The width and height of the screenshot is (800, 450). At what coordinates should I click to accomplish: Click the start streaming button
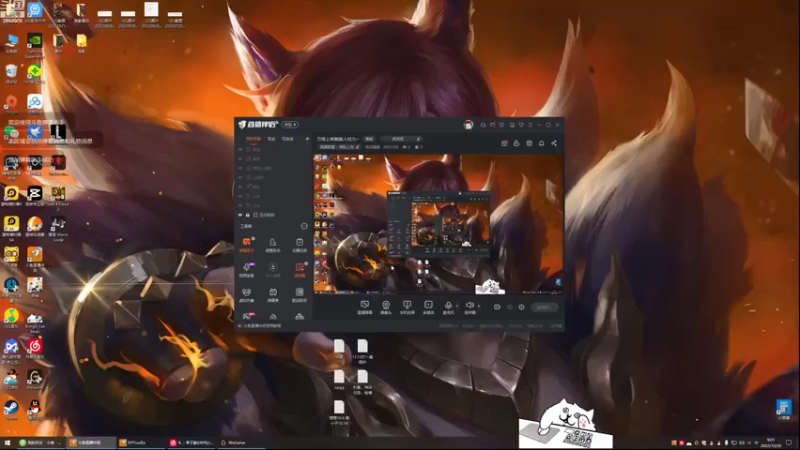pos(544,307)
